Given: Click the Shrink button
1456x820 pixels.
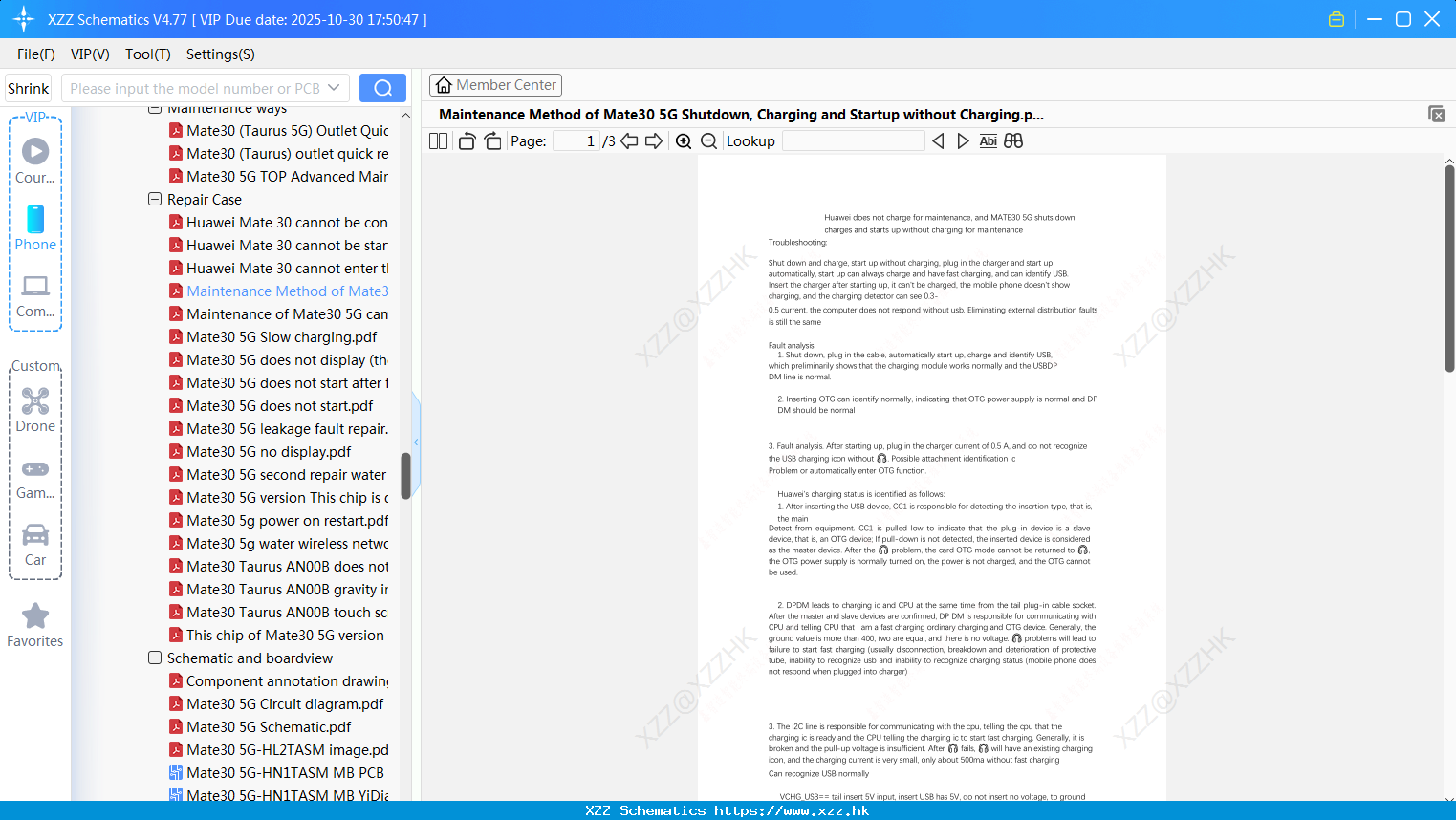Looking at the screenshot, I should (x=29, y=88).
